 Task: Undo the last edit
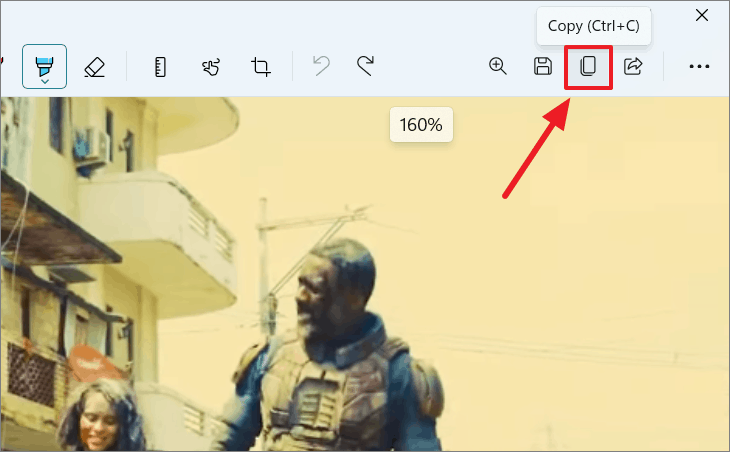(x=321, y=66)
